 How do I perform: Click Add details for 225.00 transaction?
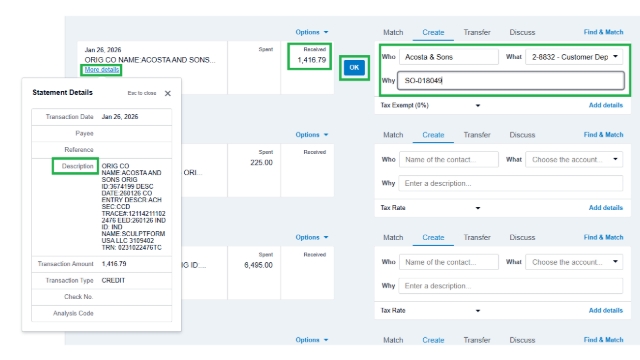(606, 208)
